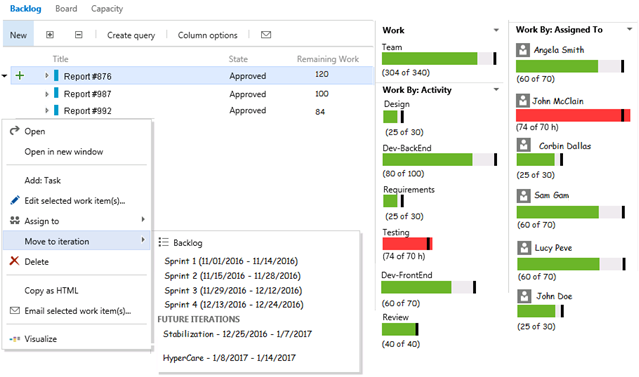Click the expand all plus icon in toolbar
The height and width of the screenshot is (377, 639).
click(50, 35)
